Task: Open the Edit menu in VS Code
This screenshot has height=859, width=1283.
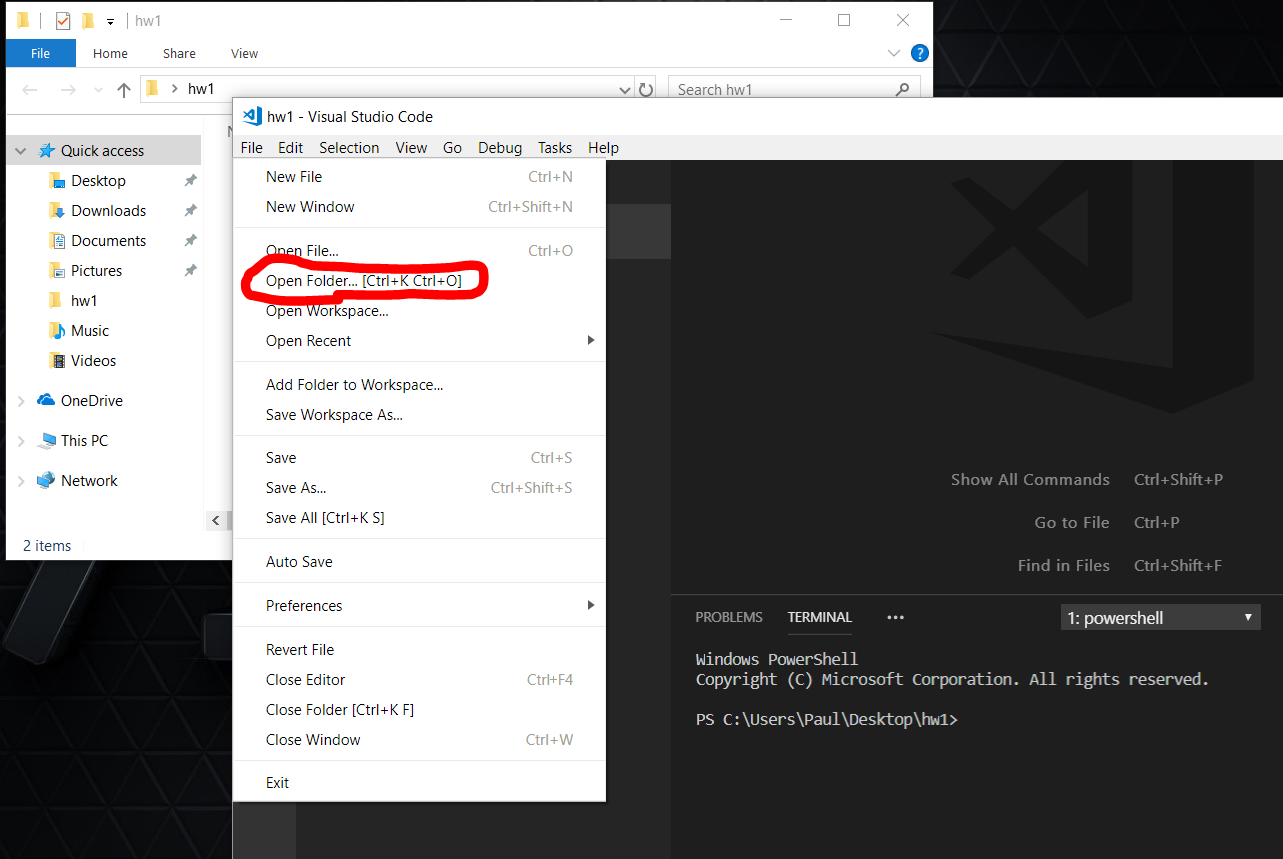Action: click(x=290, y=147)
